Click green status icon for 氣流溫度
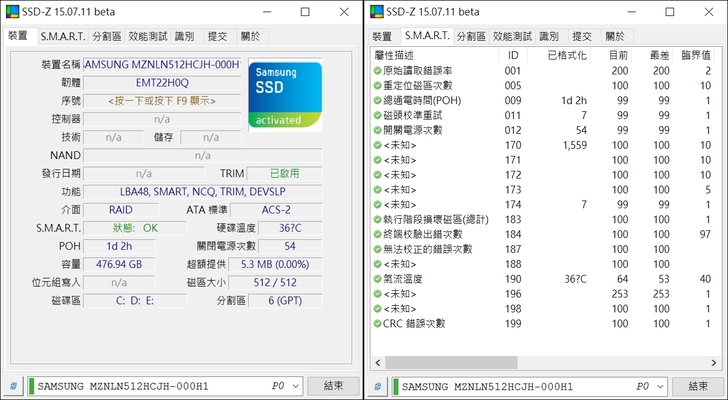Viewport: 728px width, 400px height. tap(377, 279)
